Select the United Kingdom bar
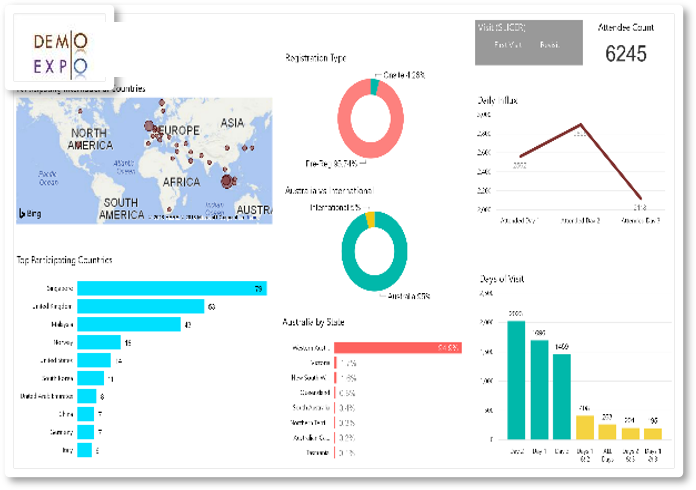 pyautogui.click(x=140, y=307)
